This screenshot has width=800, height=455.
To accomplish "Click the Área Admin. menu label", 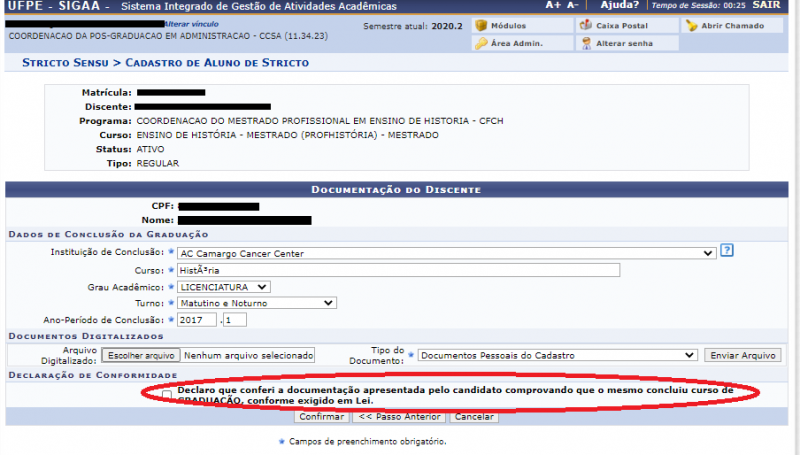I will [x=517, y=43].
